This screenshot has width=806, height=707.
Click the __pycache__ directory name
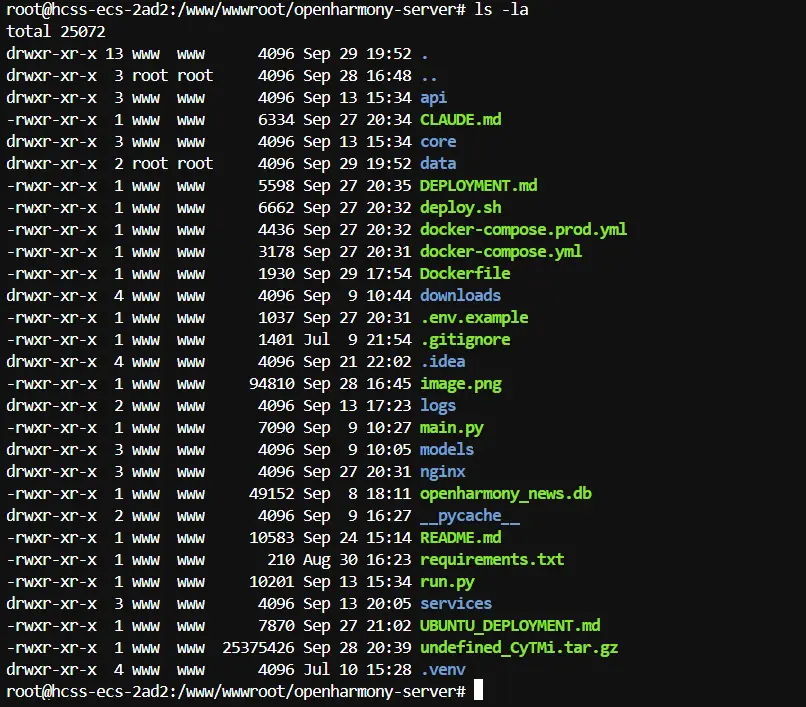coord(469,515)
